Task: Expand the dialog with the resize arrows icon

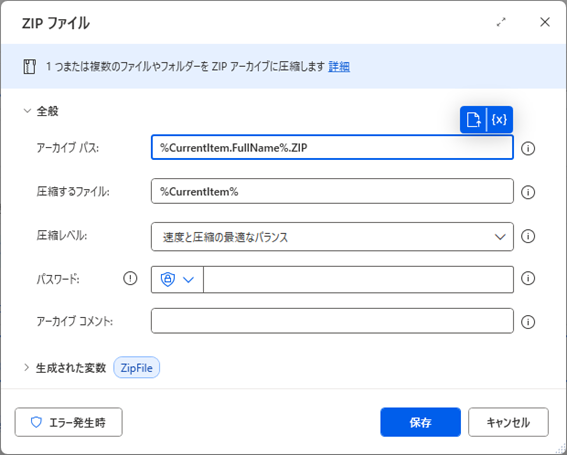Action: 501,22
